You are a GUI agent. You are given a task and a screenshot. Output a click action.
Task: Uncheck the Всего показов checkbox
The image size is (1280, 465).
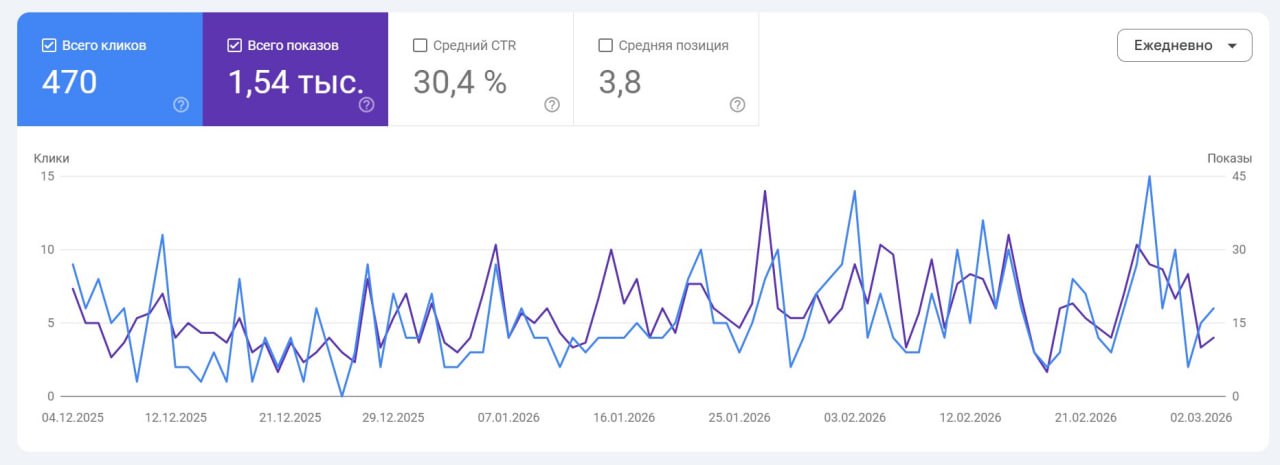(x=235, y=45)
